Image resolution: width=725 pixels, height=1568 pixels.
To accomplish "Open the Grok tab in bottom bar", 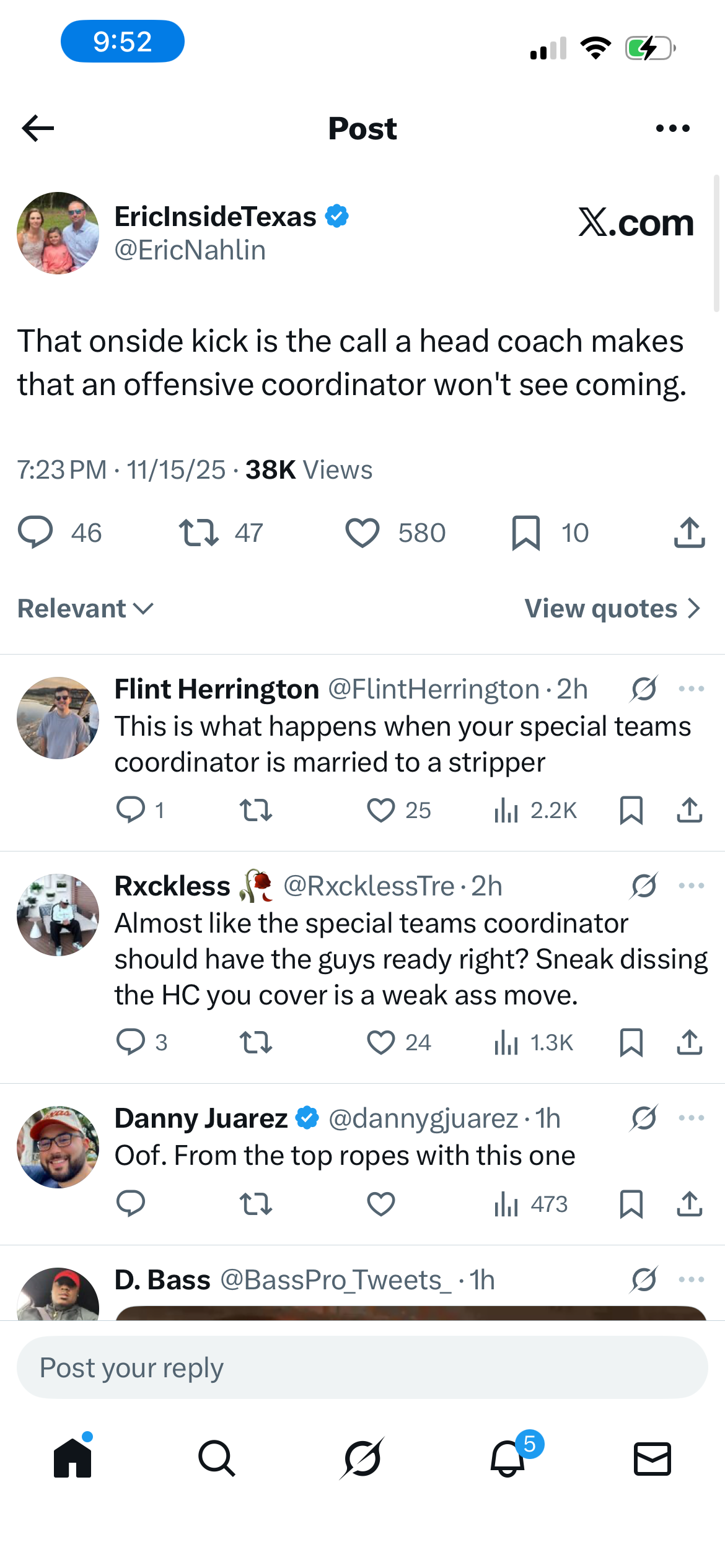I will tap(362, 1458).
